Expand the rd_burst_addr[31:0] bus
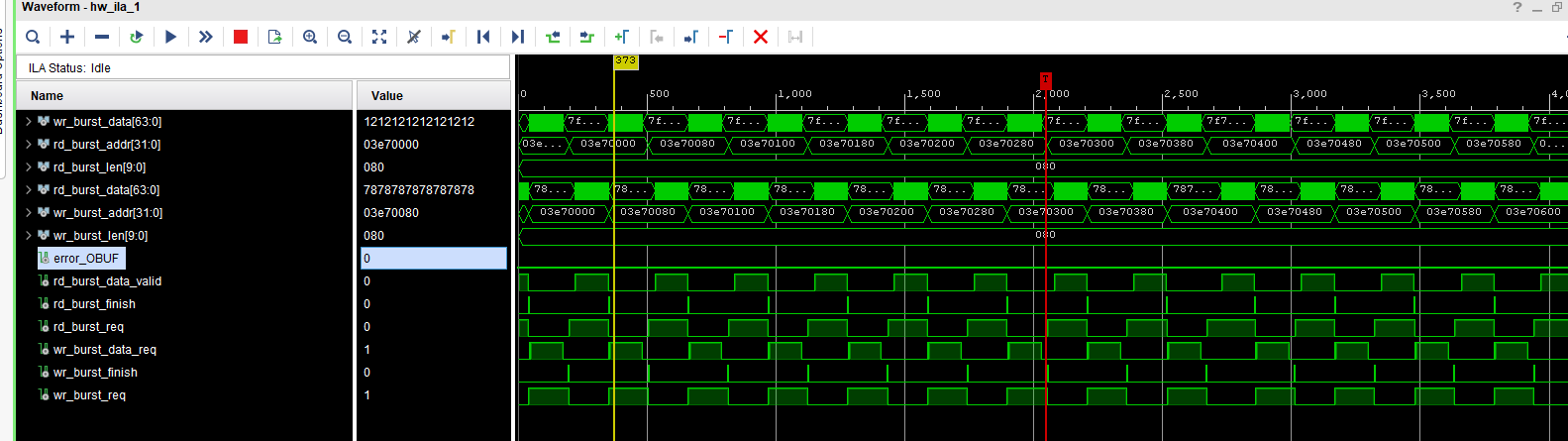Screen dimensions: 1568x441 [28, 145]
